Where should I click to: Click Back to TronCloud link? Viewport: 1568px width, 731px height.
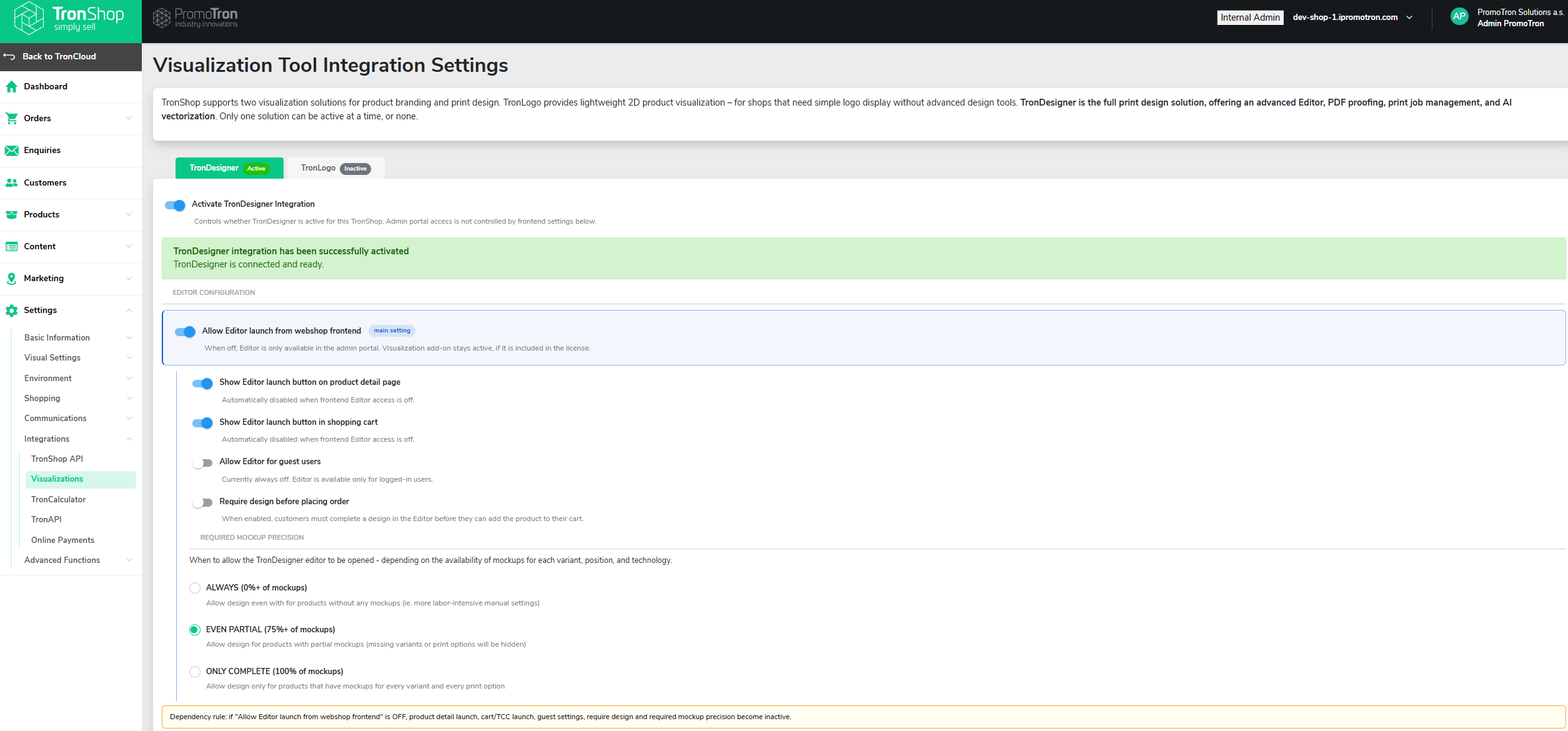coord(59,56)
